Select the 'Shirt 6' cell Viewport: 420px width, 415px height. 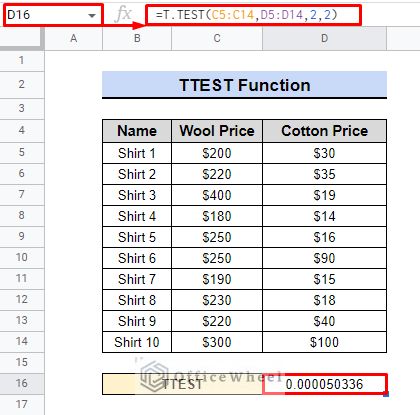137,258
